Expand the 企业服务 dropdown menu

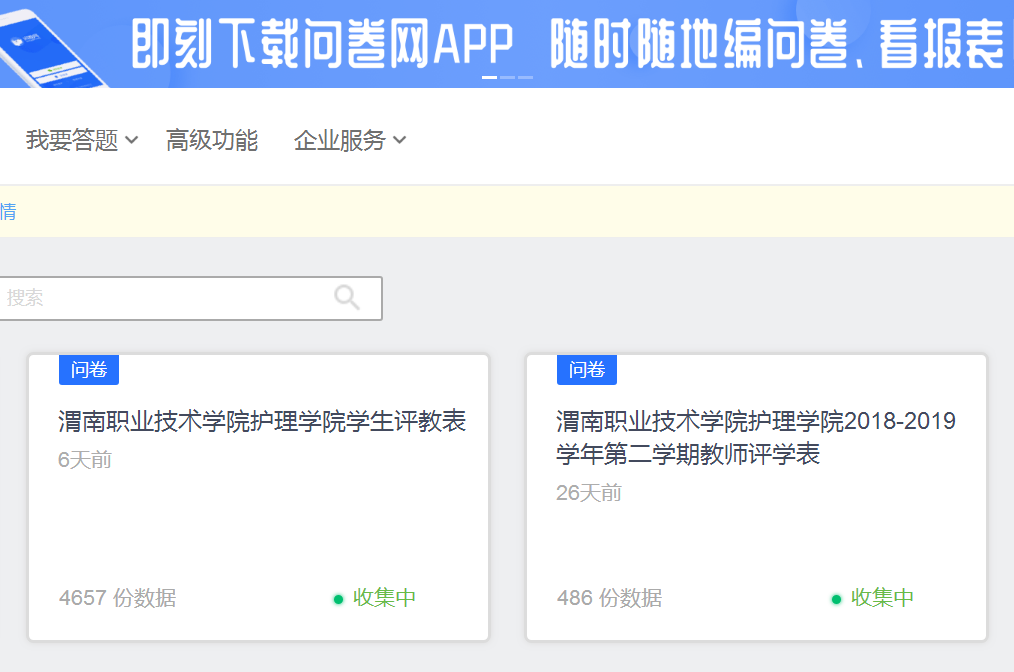click(x=350, y=140)
